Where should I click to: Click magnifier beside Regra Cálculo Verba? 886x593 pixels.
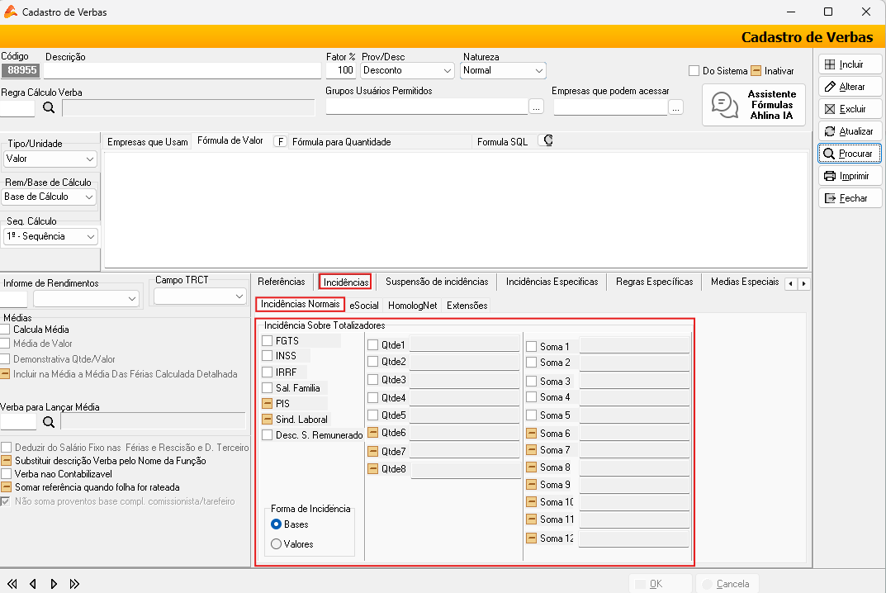click(x=49, y=107)
